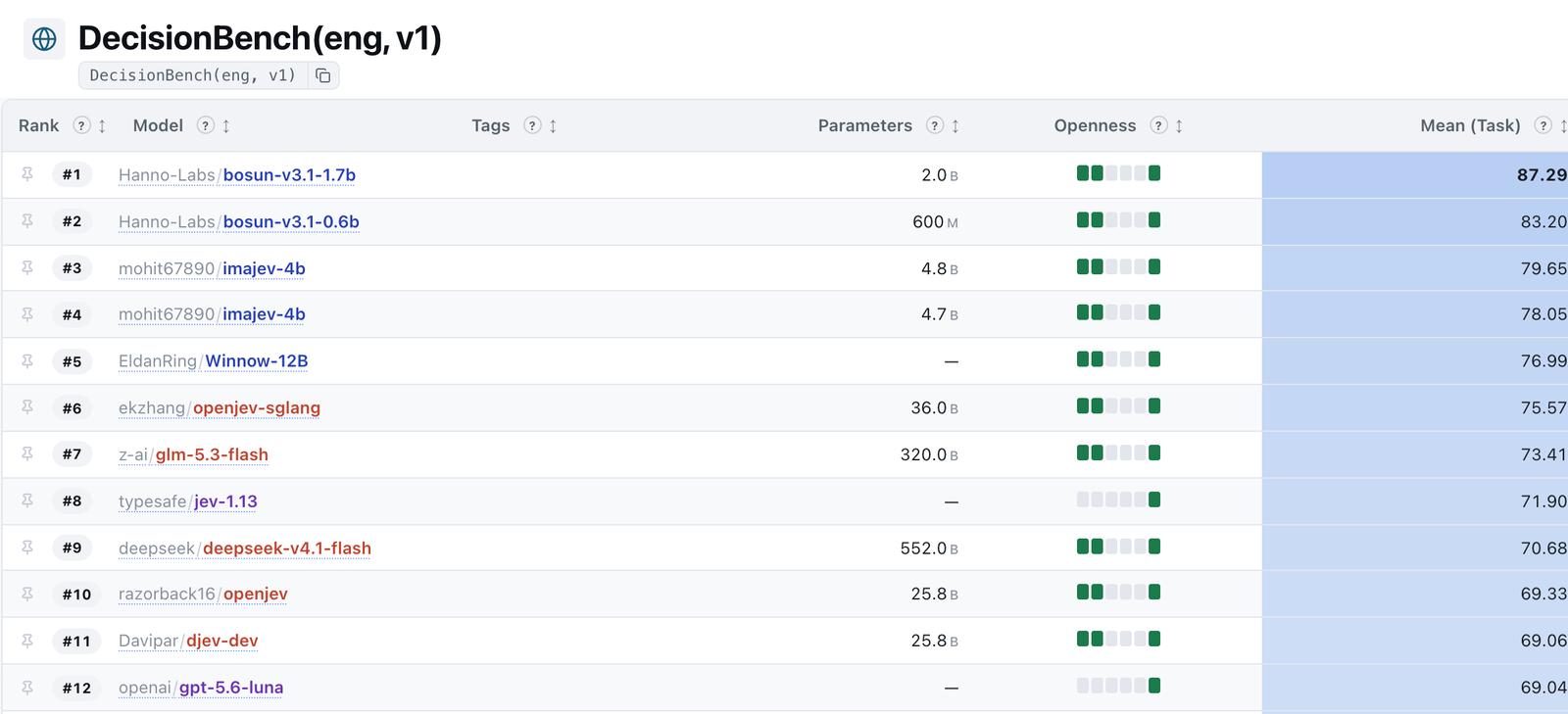The height and width of the screenshot is (714, 1568).
Task: Click the 69.04 mean score cell
Action: pos(1415,688)
